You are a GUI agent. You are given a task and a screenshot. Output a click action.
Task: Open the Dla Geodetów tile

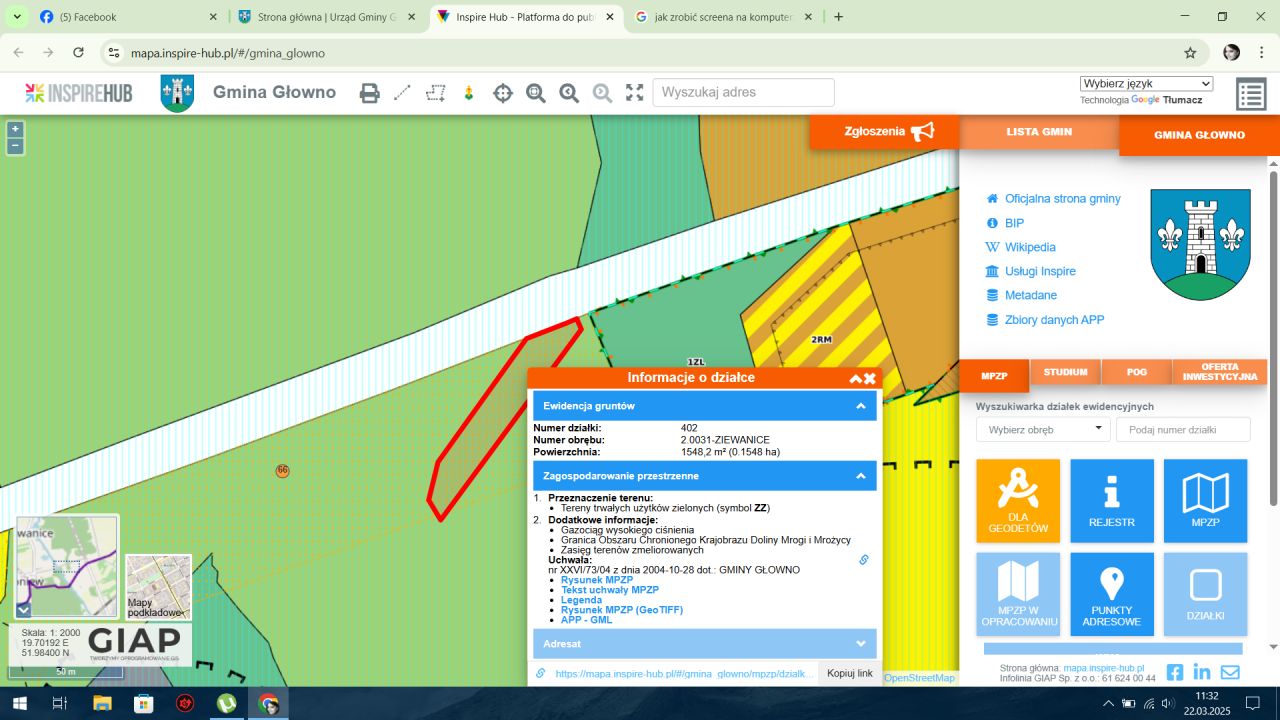(1018, 501)
